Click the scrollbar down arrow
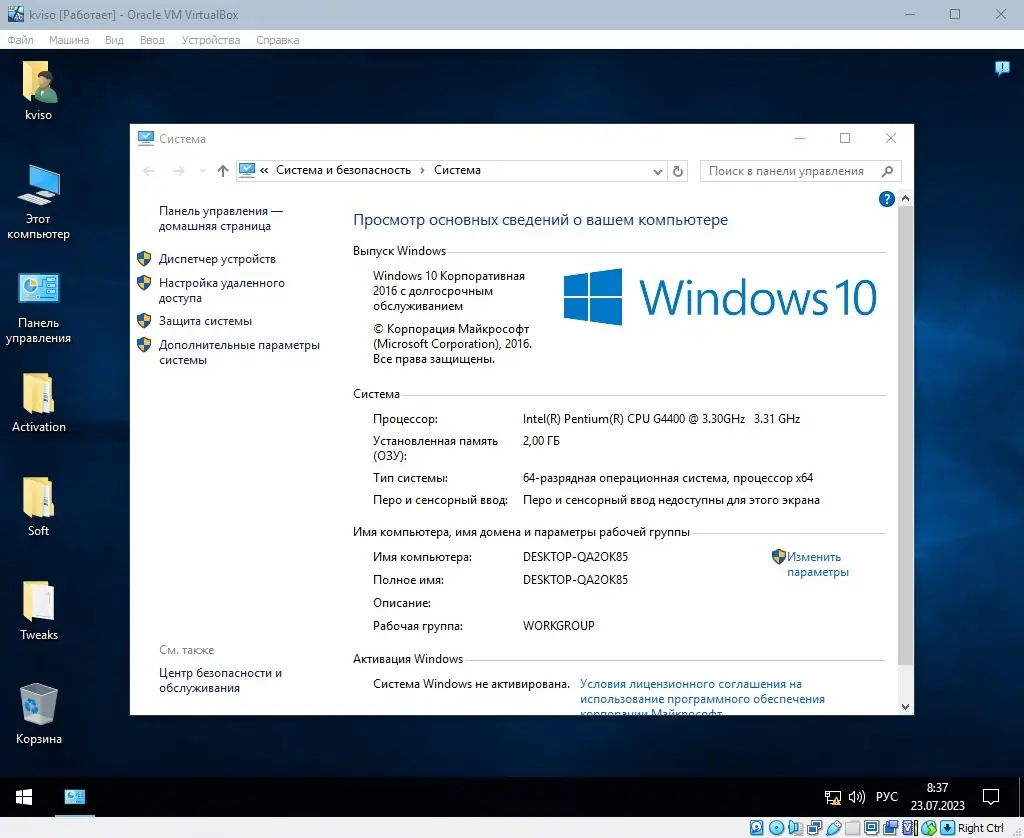Screen dimensions: 1024x838 point(905,706)
